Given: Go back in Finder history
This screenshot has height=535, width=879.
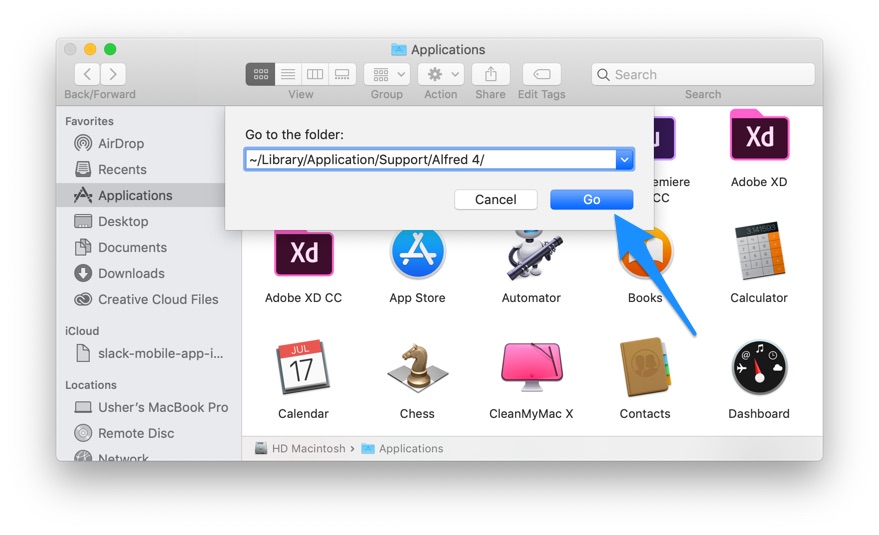Looking at the screenshot, I should [x=87, y=74].
